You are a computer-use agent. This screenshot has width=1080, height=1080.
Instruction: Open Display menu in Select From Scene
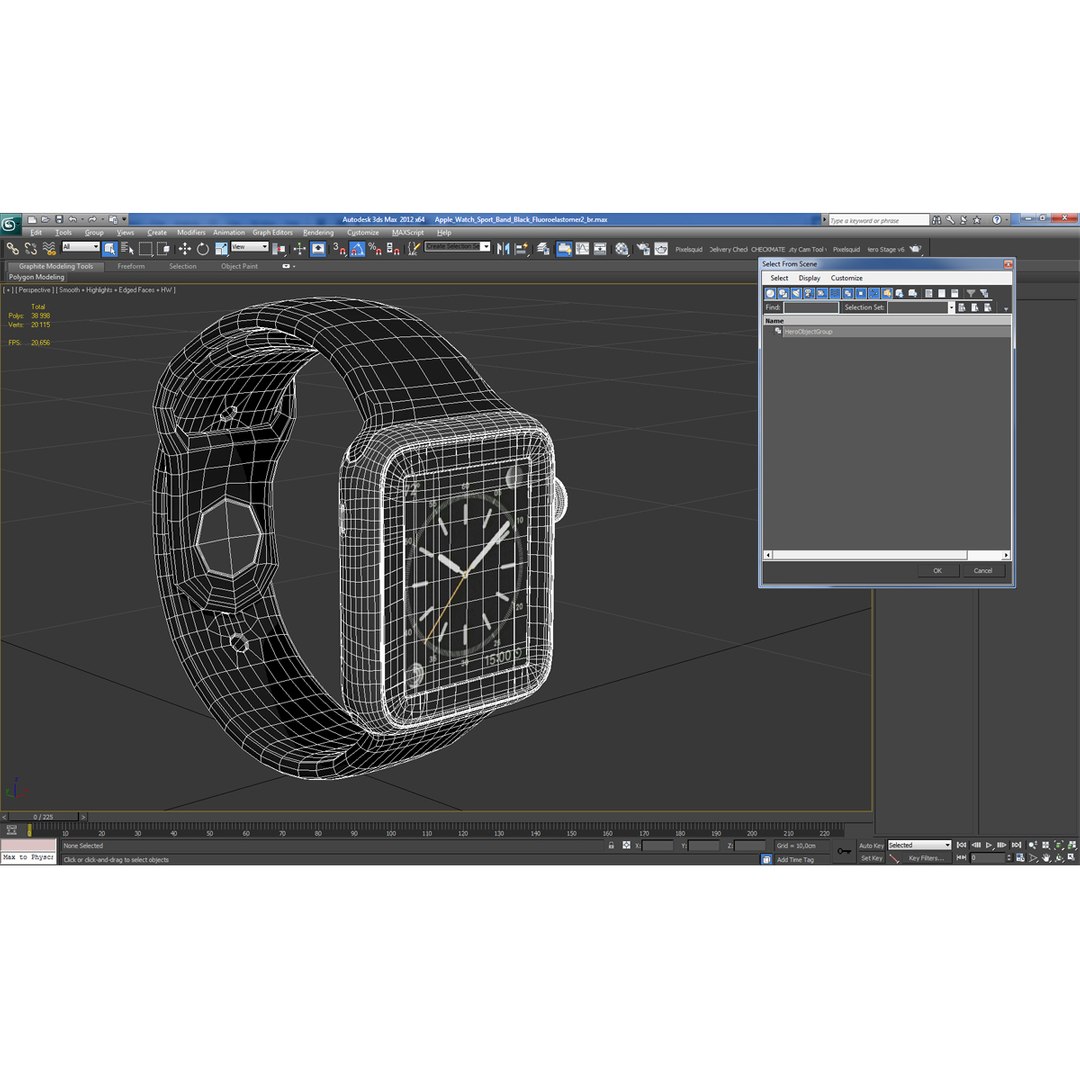[809, 278]
